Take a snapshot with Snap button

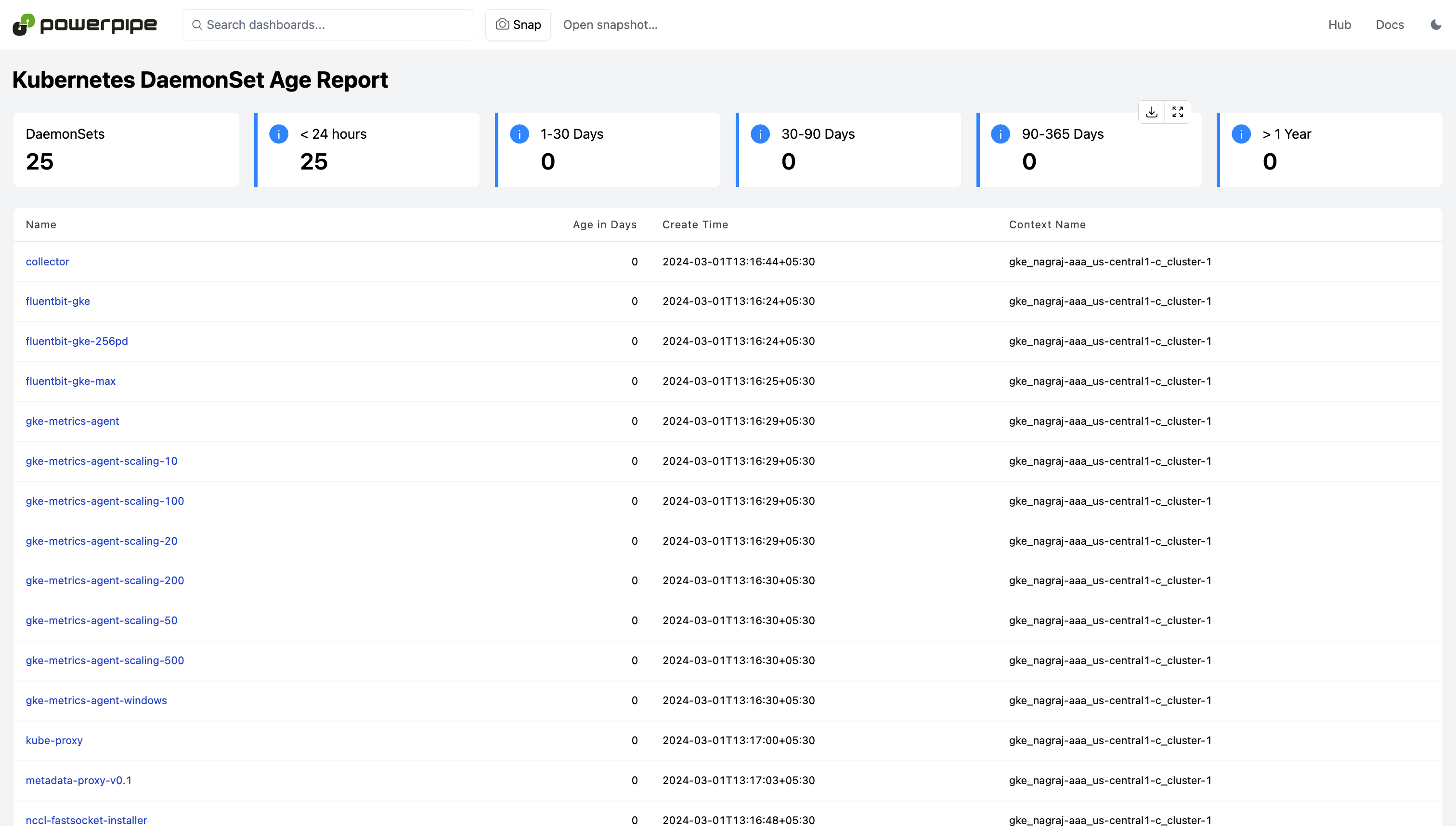point(518,25)
